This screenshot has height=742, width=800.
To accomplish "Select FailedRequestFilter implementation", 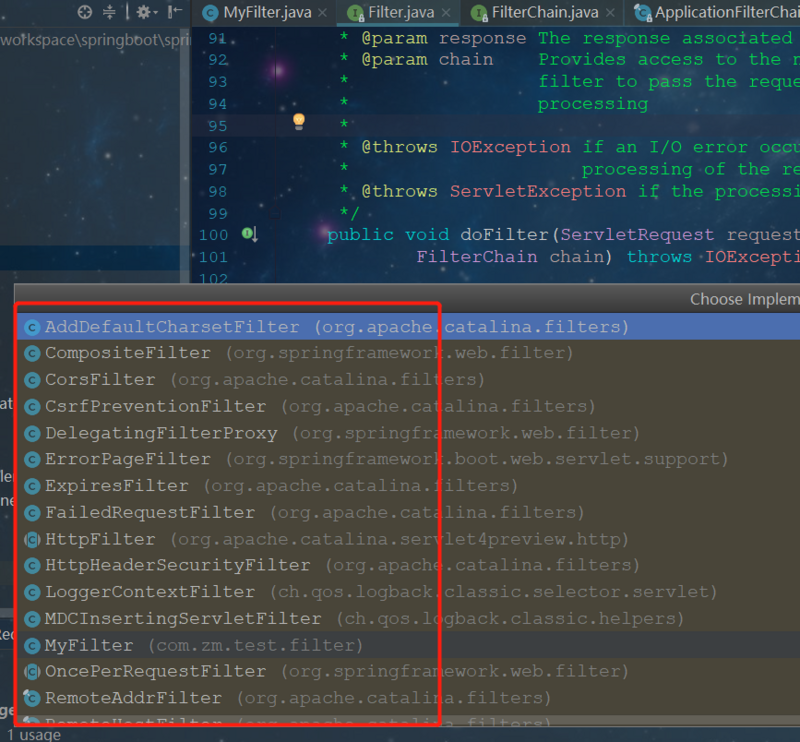I will (408, 512).
